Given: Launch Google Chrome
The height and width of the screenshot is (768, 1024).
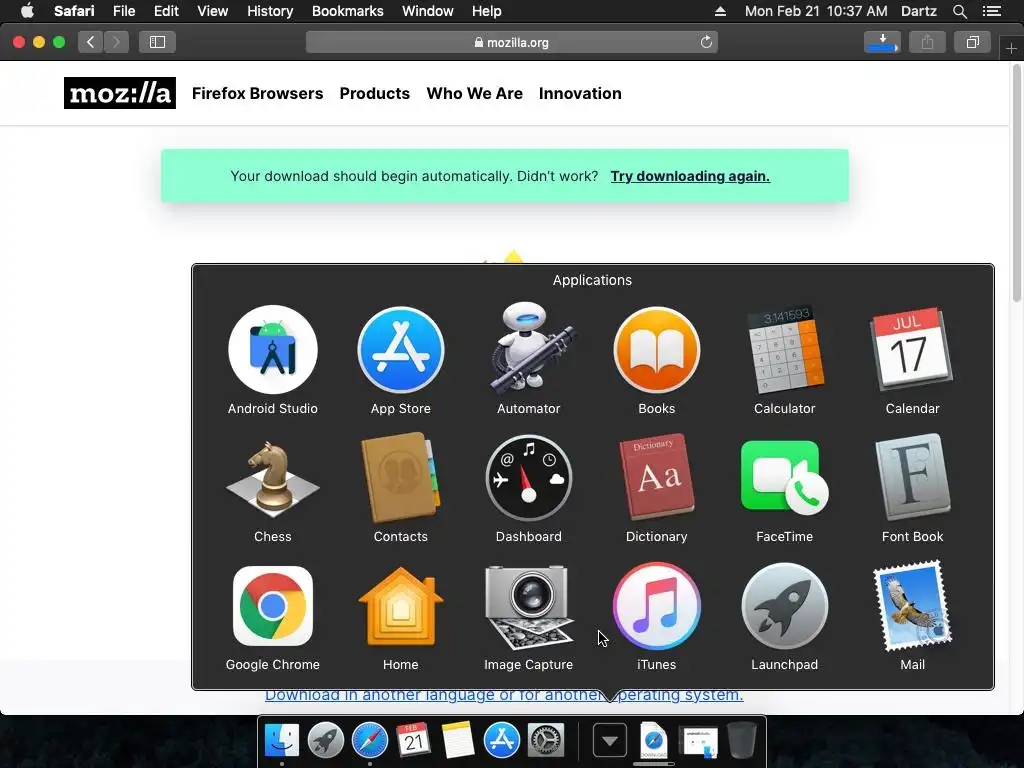Looking at the screenshot, I should tap(273, 606).
